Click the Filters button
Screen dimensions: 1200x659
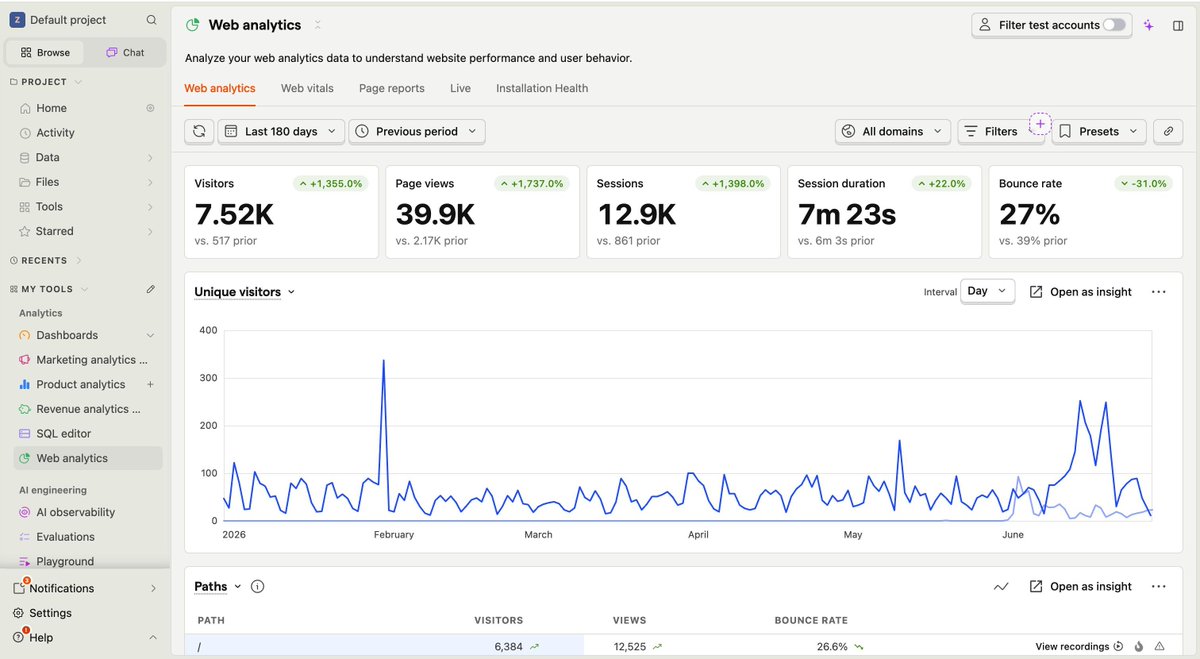(992, 131)
